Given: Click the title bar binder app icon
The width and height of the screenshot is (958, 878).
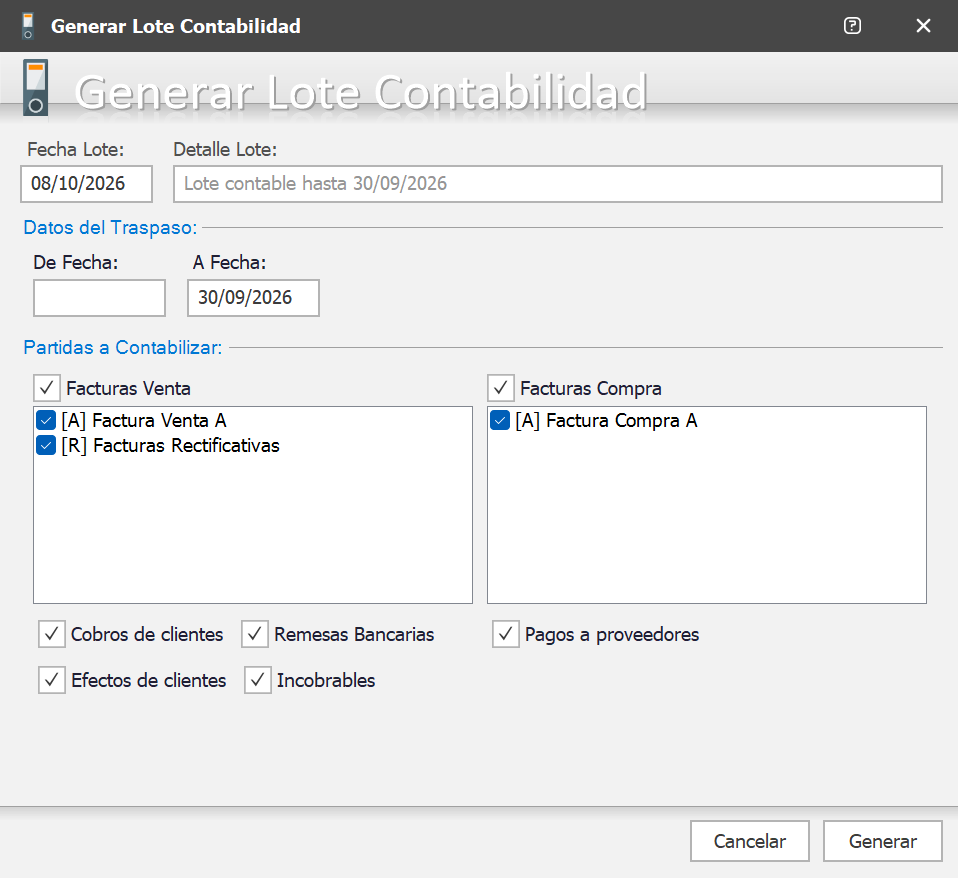Looking at the screenshot, I should [x=27, y=26].
